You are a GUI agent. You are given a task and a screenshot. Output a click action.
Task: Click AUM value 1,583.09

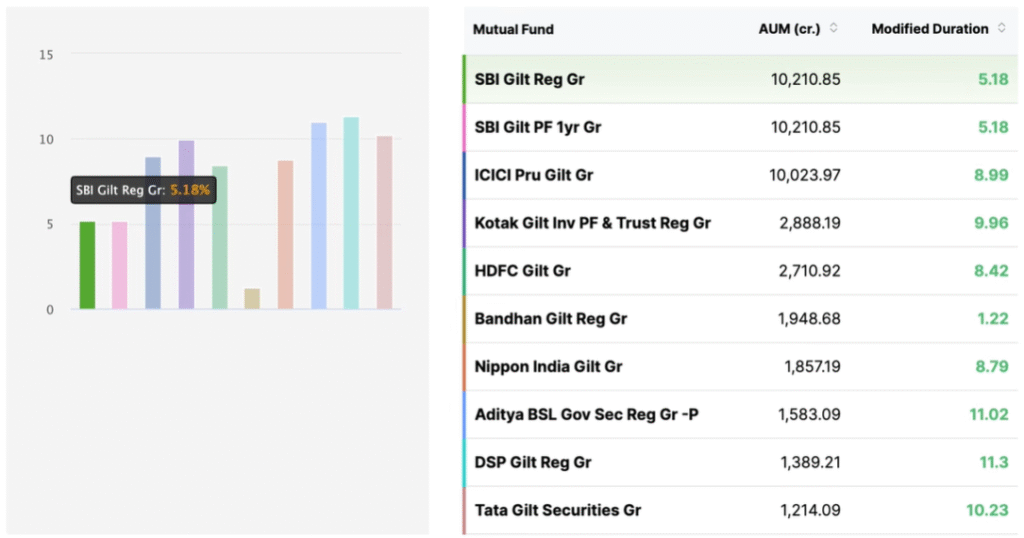pyautogui.click(x=809, y=415)
